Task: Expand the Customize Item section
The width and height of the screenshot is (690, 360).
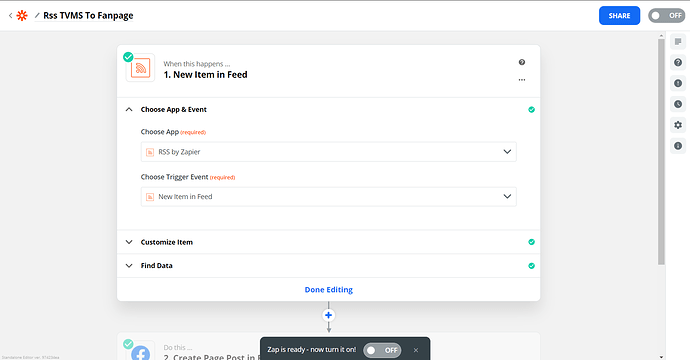Action: pyautogui.click(x=328, y=242)
